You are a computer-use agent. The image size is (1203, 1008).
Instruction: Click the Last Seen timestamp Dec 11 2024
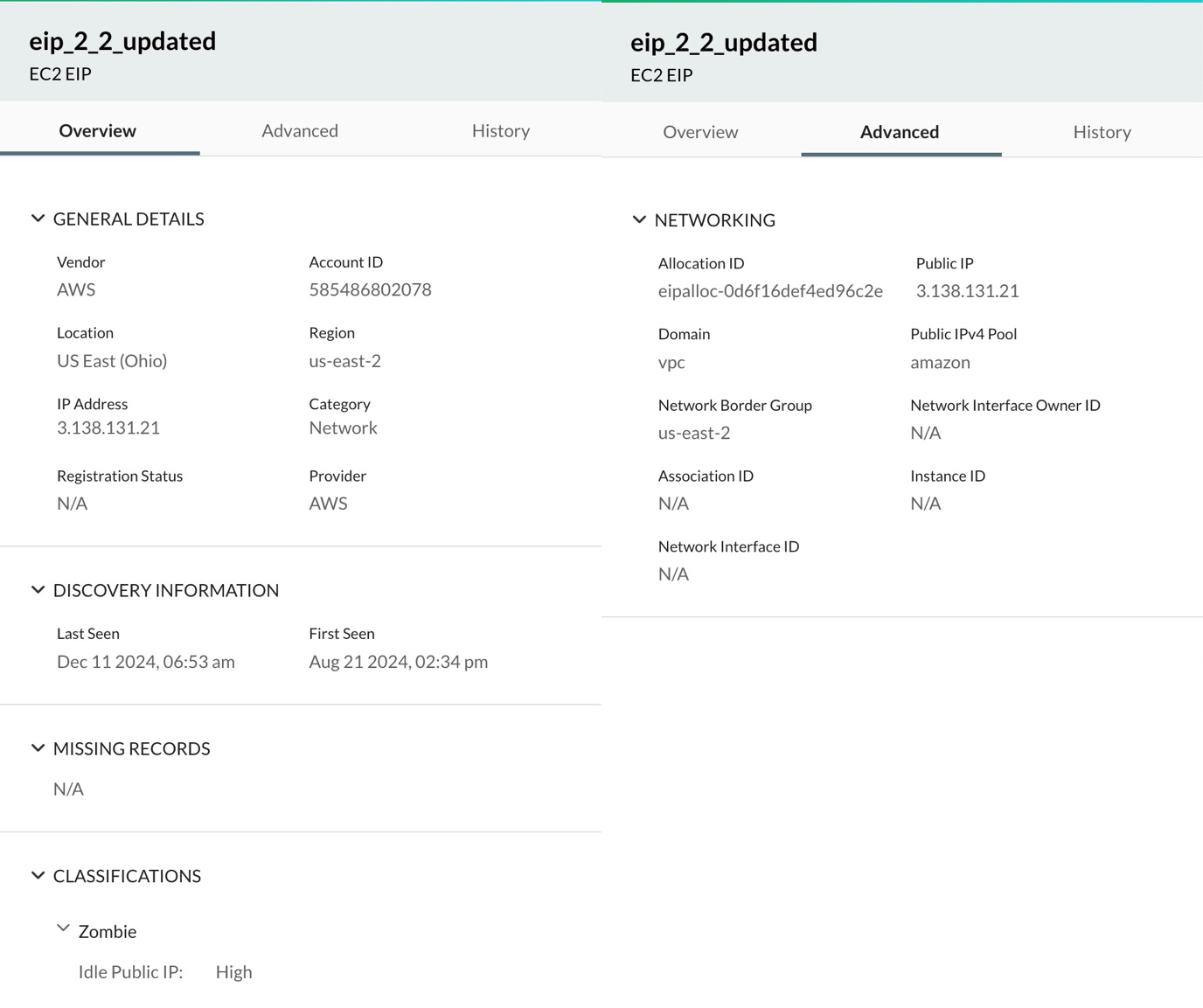point(146,662)
